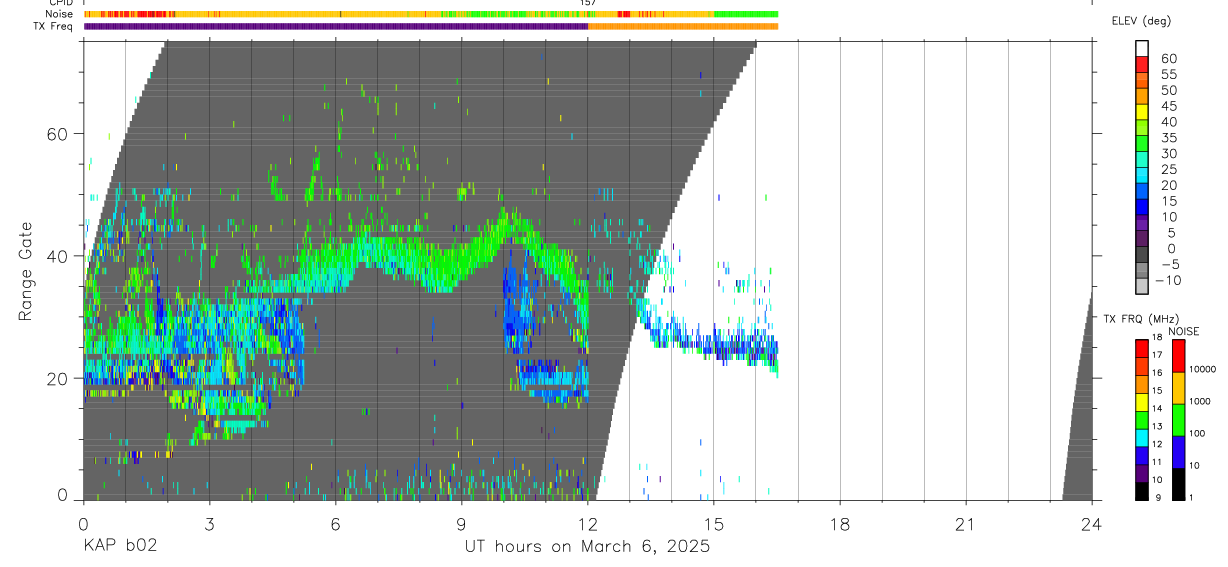
Task: Pick the blue NOISE colorbar segment between 10 and 100
Action: (x=1180, y=452)
